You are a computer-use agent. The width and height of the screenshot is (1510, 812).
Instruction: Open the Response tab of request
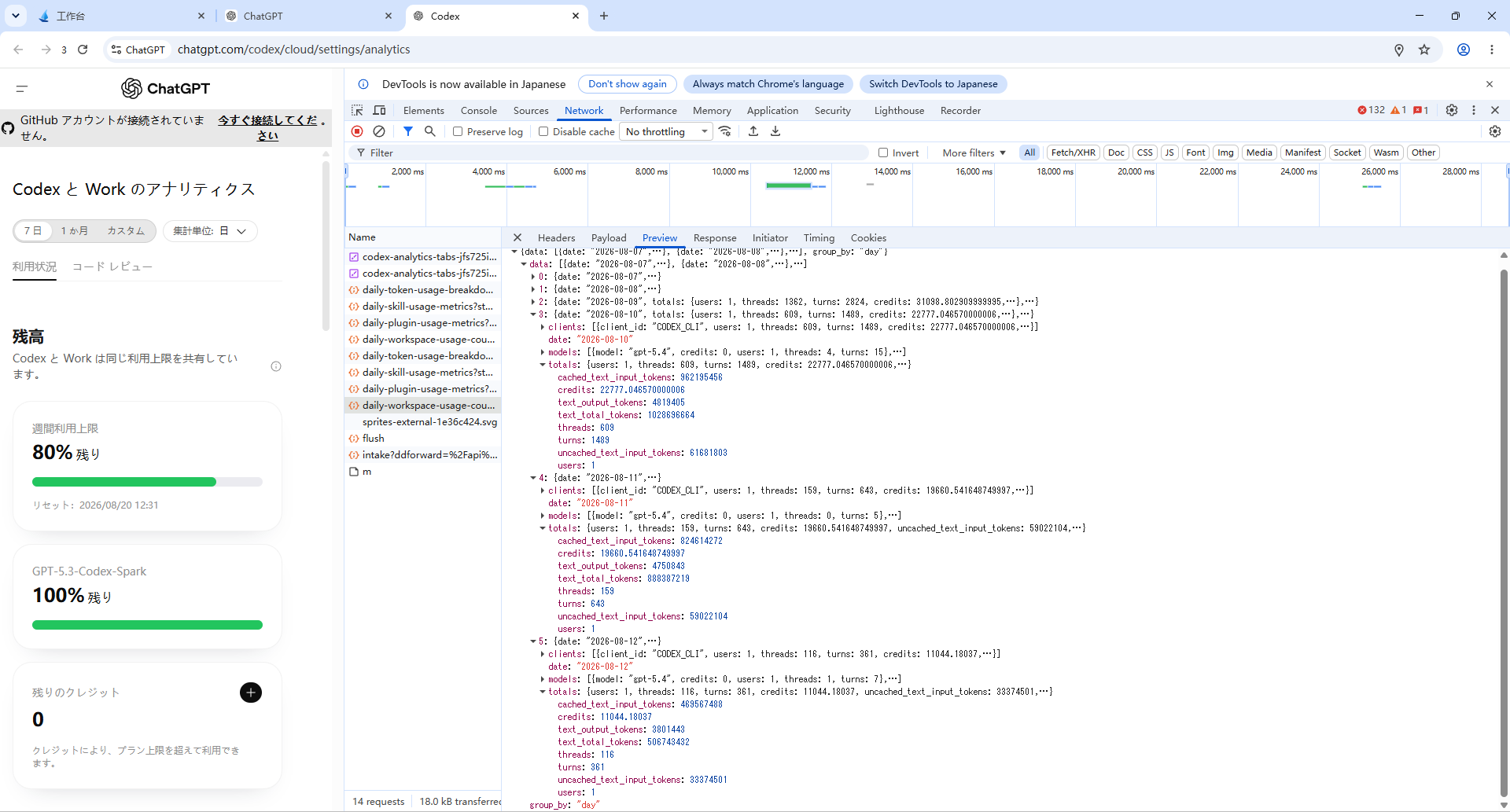pyautogui.click(x=714, y=238)
